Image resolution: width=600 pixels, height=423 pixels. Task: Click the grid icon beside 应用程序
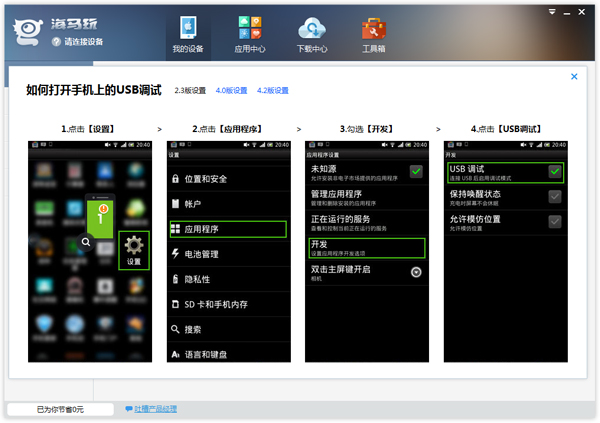175,229
